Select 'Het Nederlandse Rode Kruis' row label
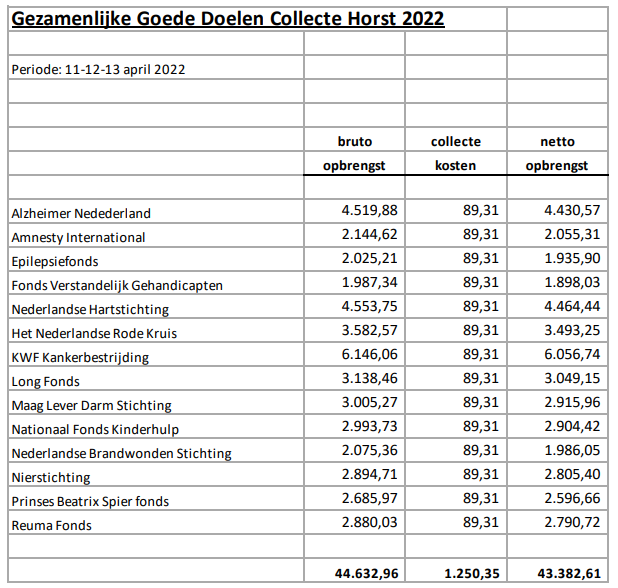The width and height of the screenshot is (618, 588). (94, 334)
